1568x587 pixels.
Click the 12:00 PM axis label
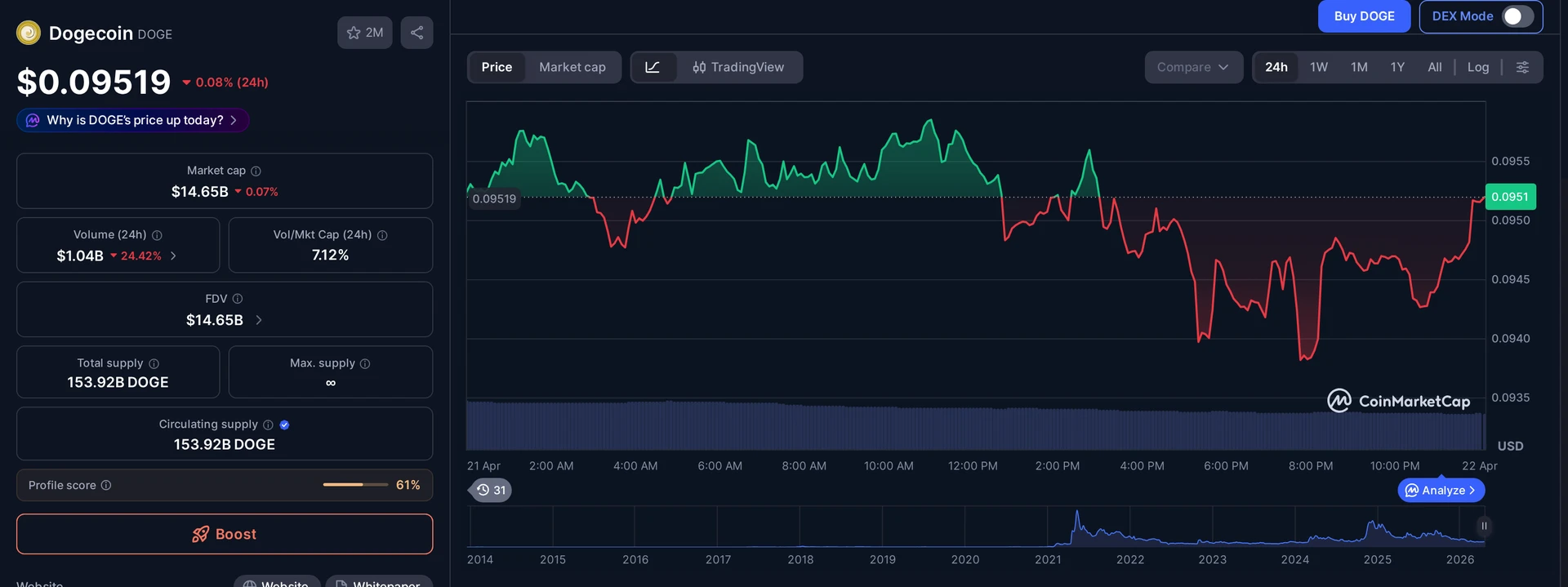[973, 466]
